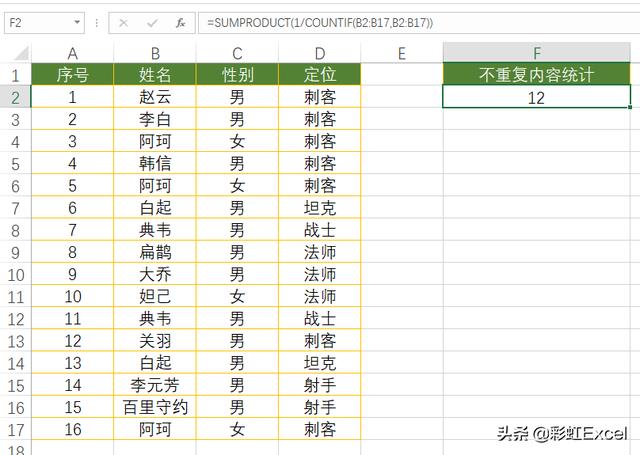Select row 2 header
Screen dimensions: 640x455
tap(16, 98)
